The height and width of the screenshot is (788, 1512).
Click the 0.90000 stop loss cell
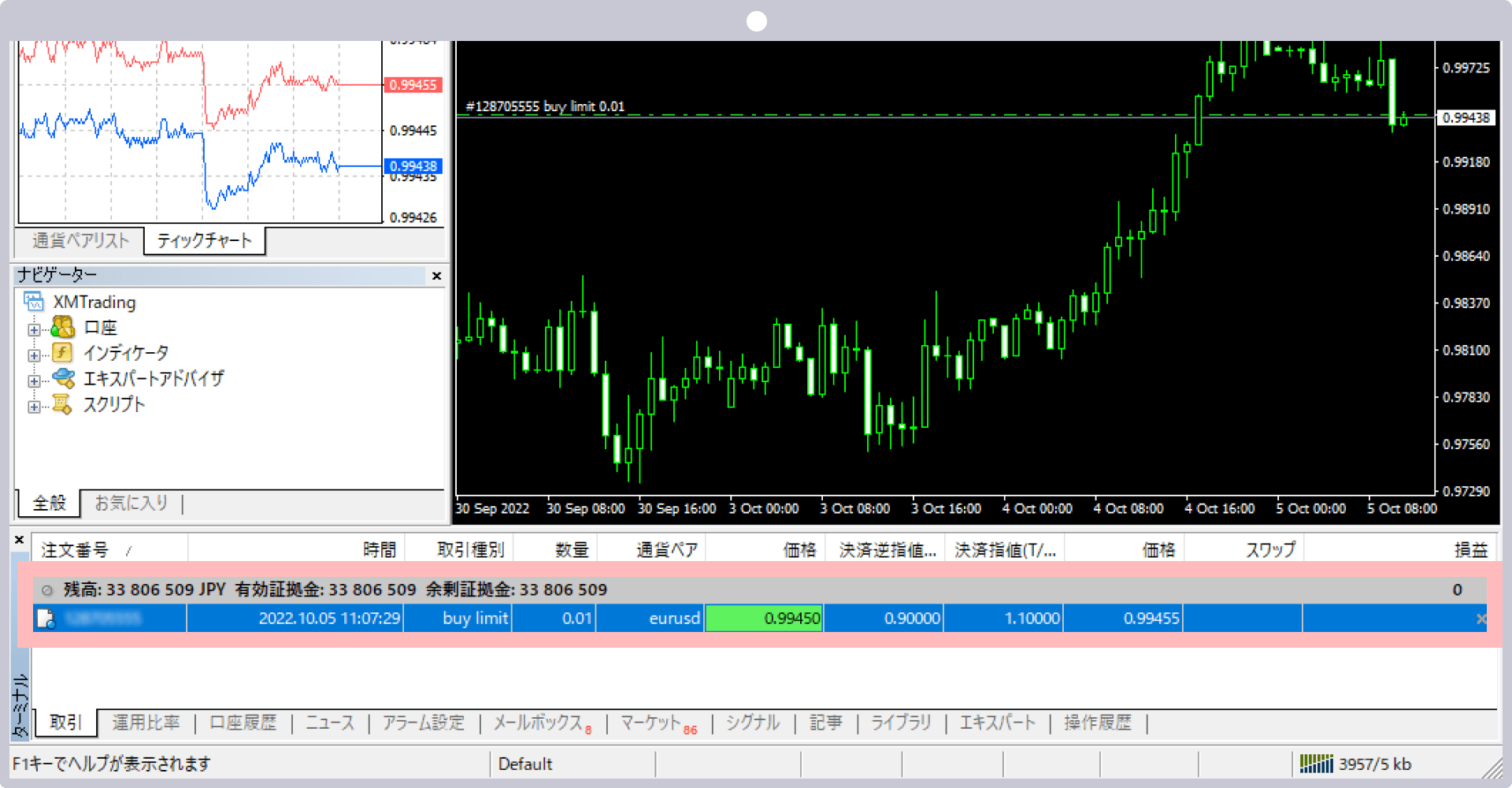(884, 619)
